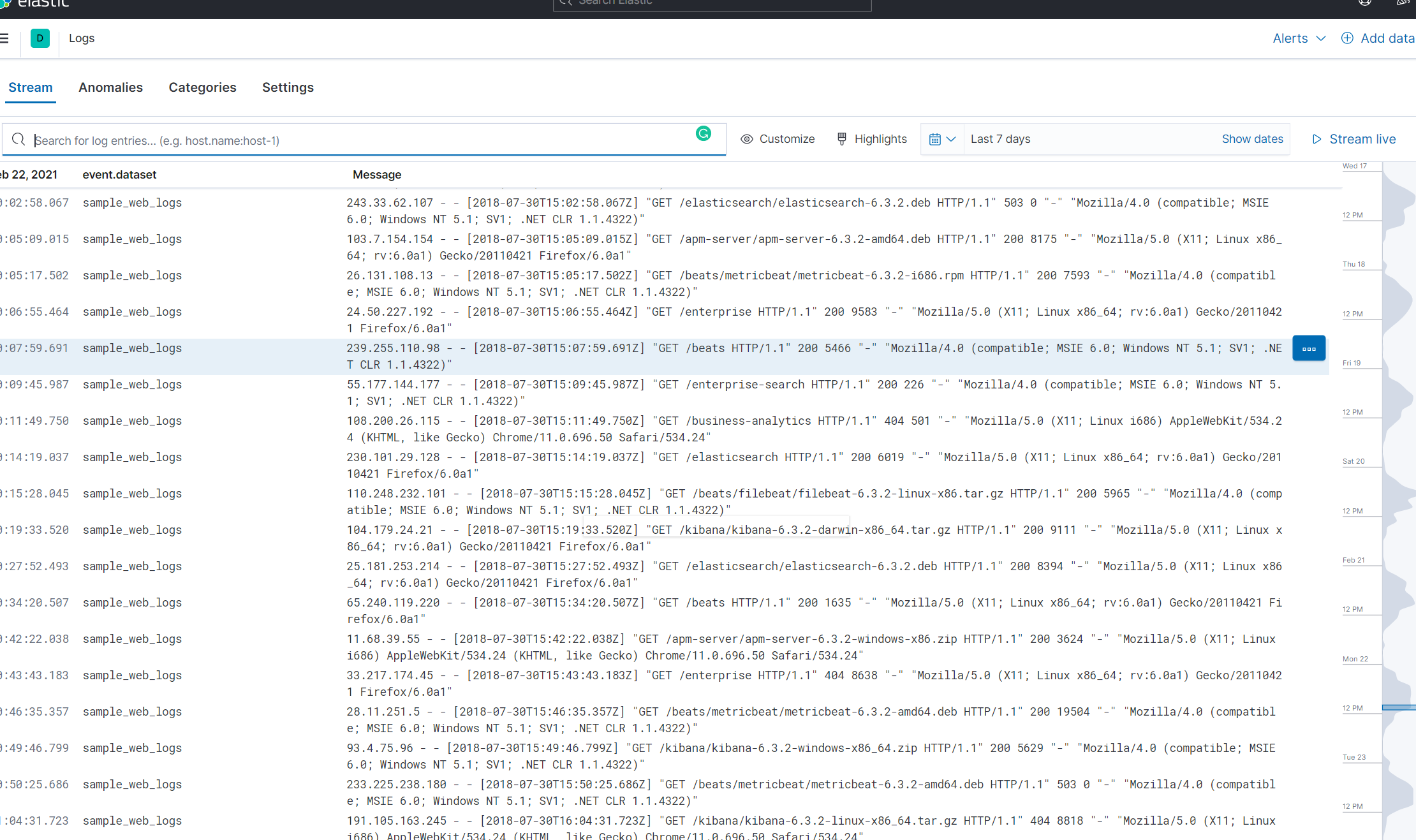Image resolution: width=1416 pixels, height=840 pixels.
Task: Click the Logs breadcrumb
Action: tap(82, 38)
